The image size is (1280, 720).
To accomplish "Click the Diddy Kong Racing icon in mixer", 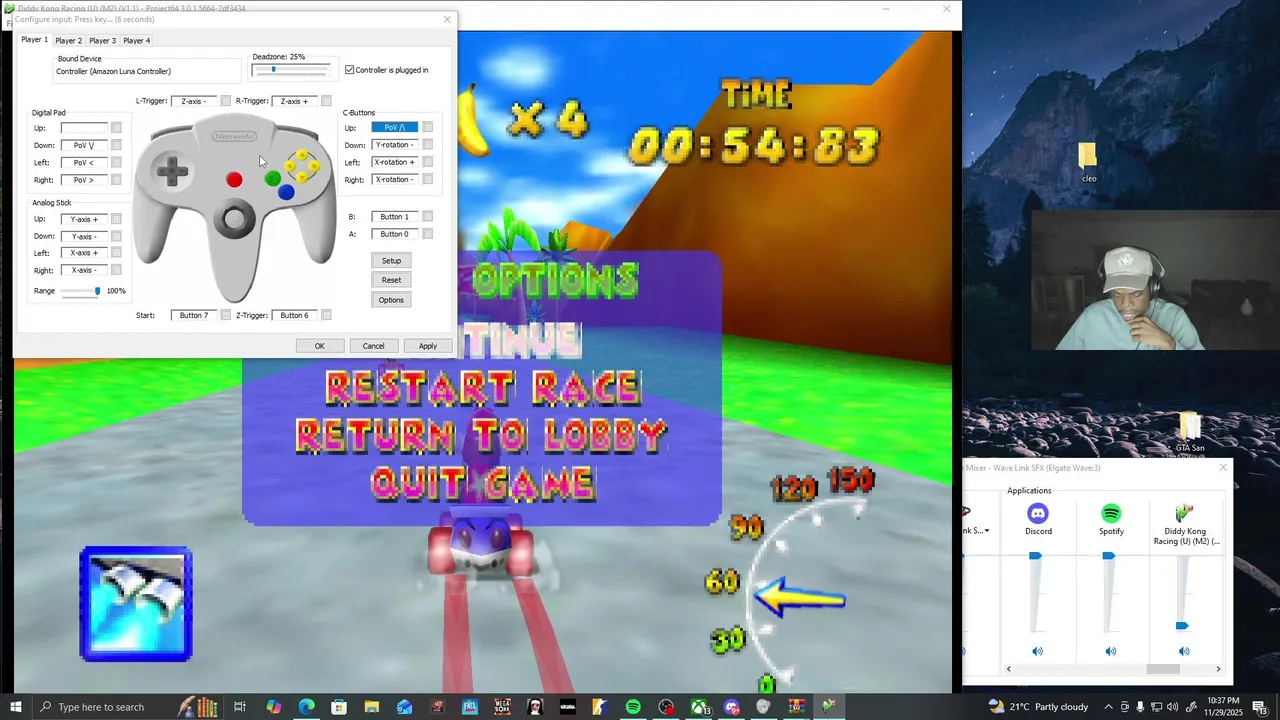I will 1184,513.
